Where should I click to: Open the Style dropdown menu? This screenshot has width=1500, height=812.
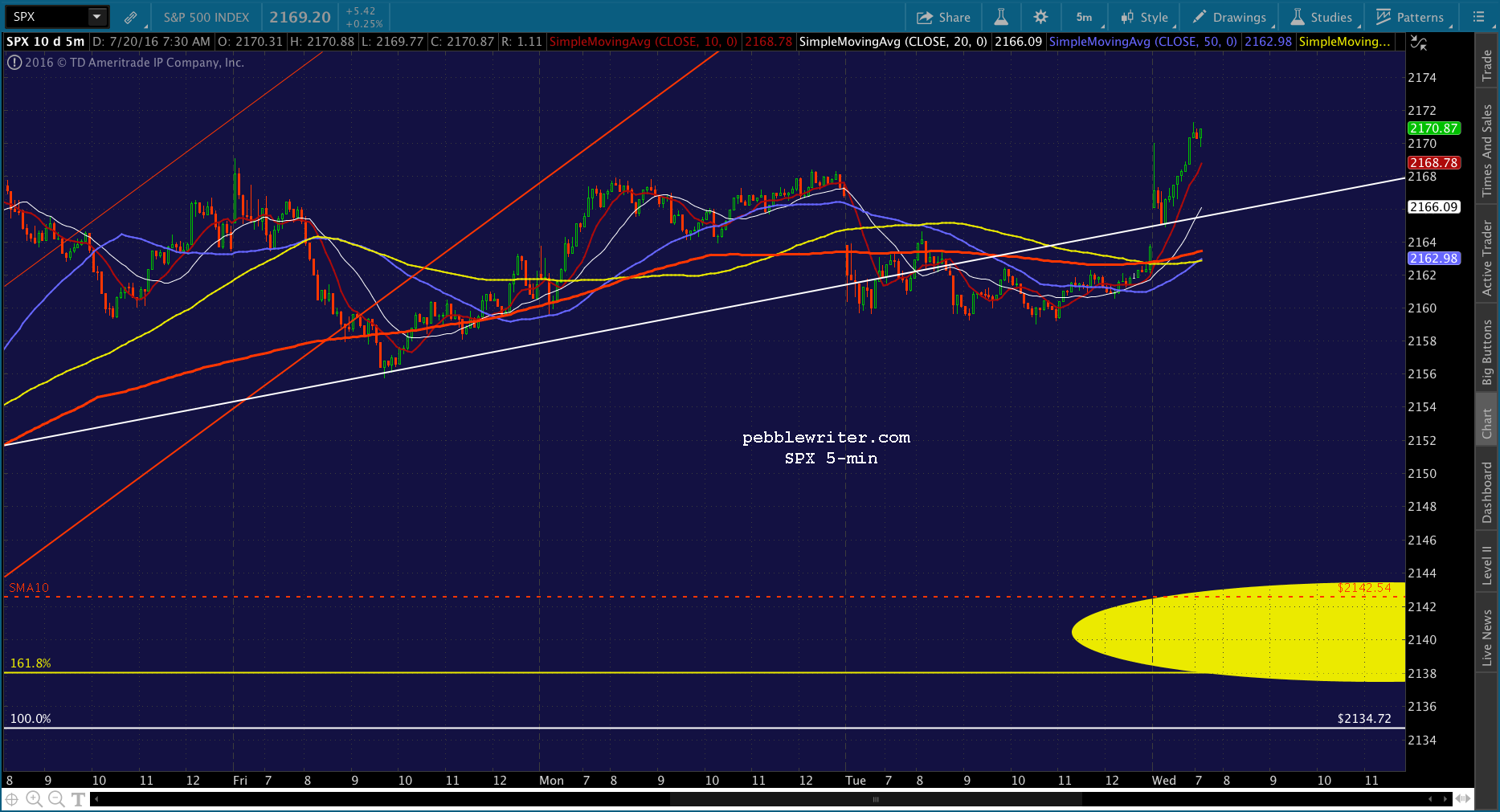click(1145, 17)
